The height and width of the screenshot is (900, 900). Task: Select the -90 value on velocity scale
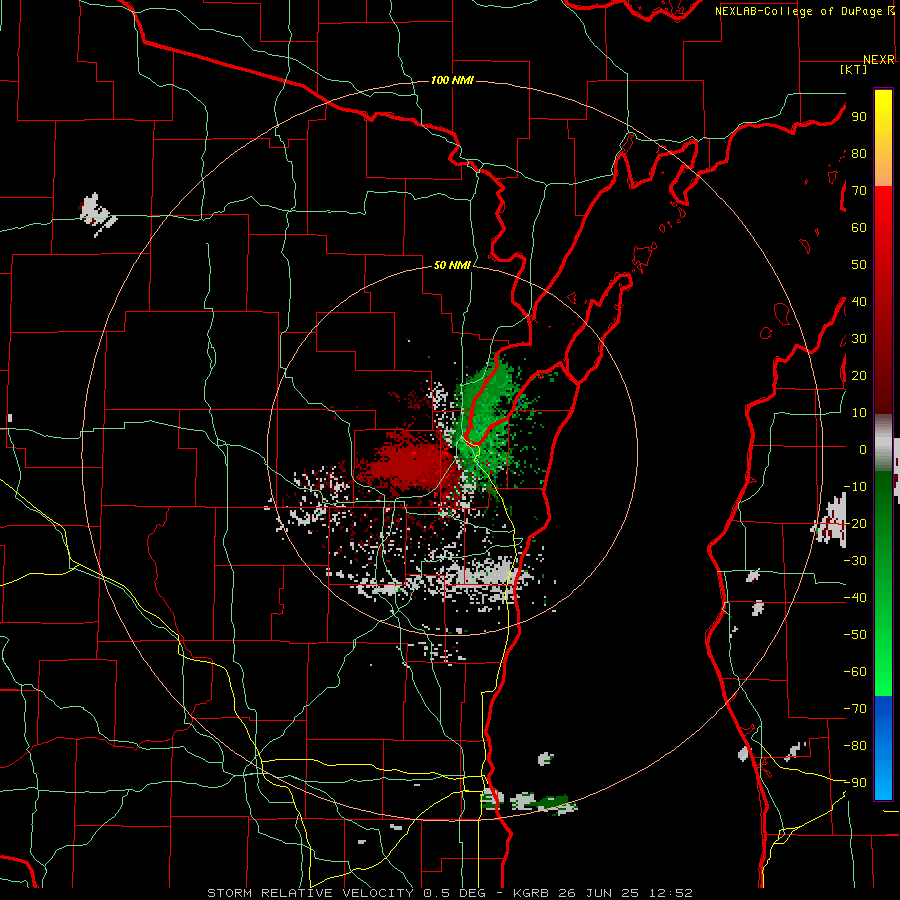click(855, 782)
